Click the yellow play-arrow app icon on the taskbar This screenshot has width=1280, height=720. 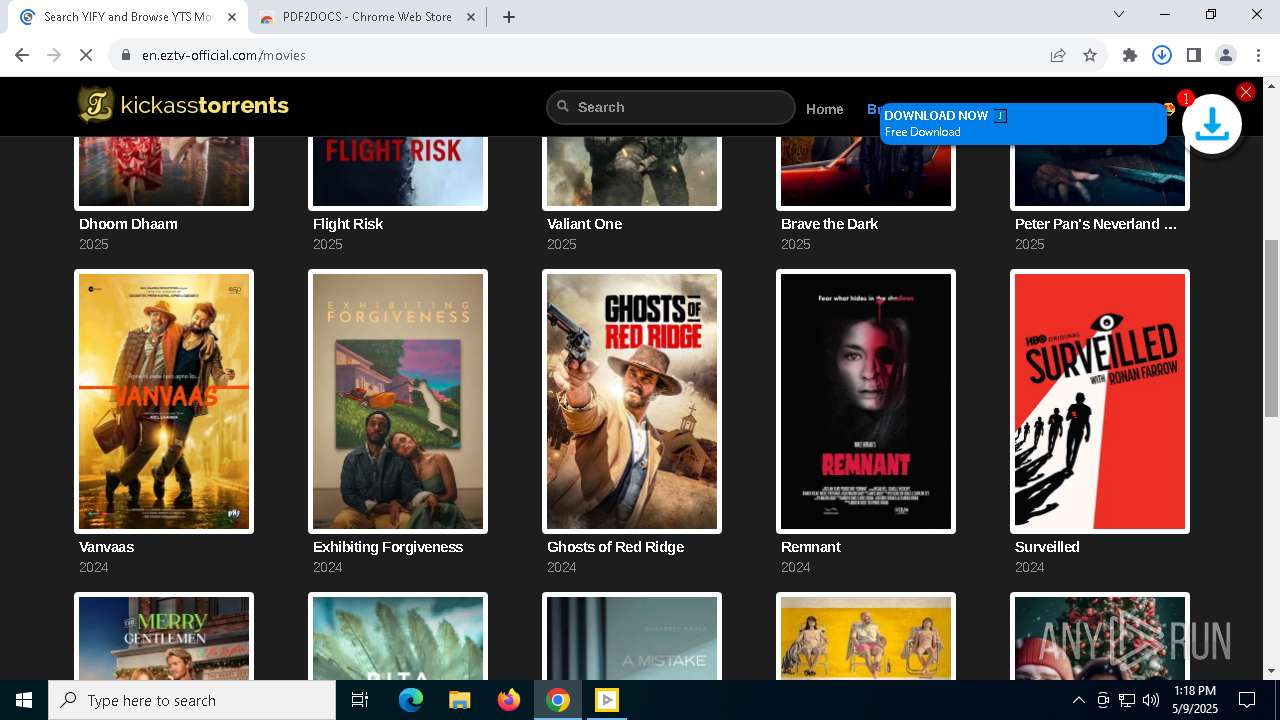(606, 700)
